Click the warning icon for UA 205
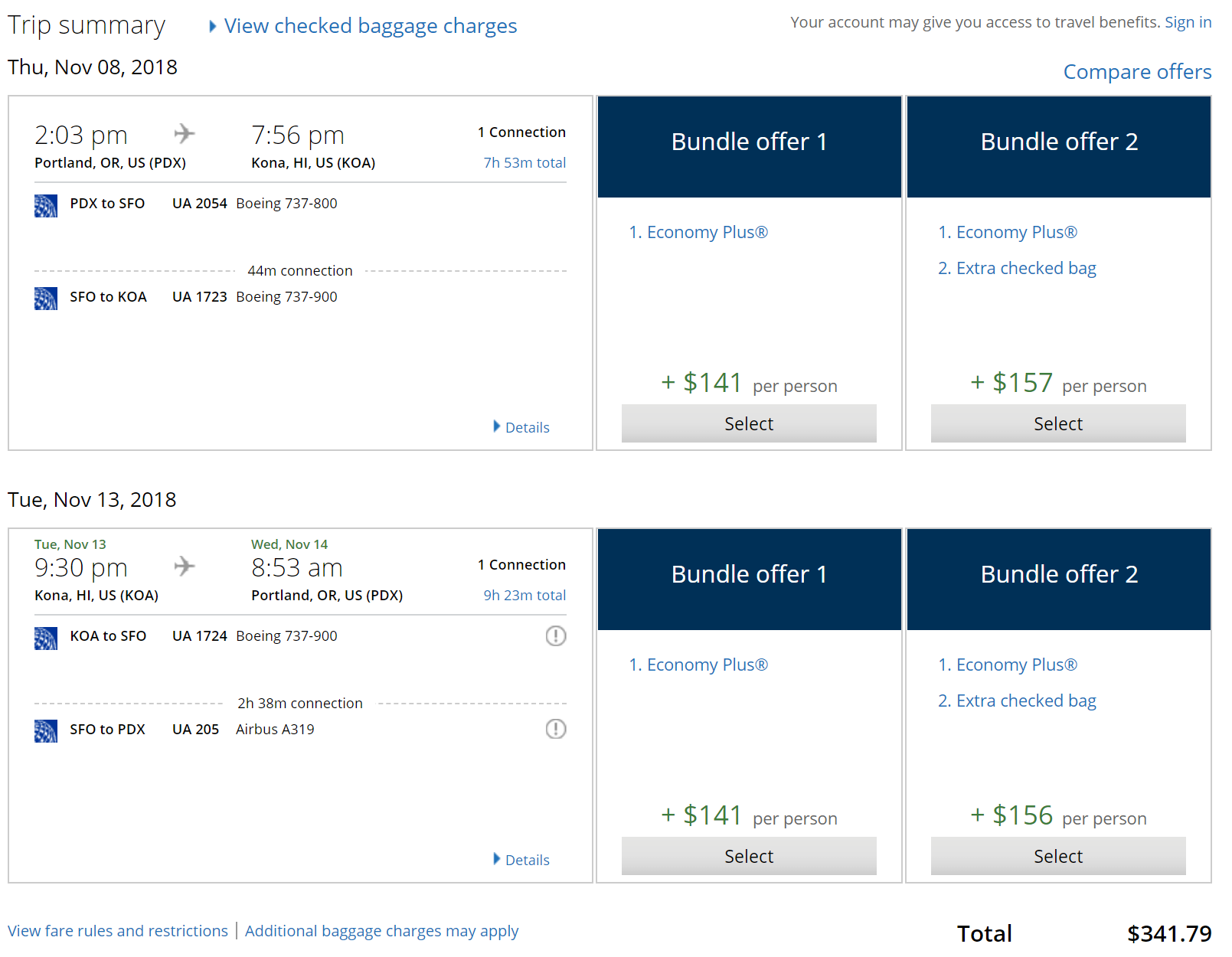Image resolution: width=1232 pixels, height=957 pixels. (x=556, y=730)
